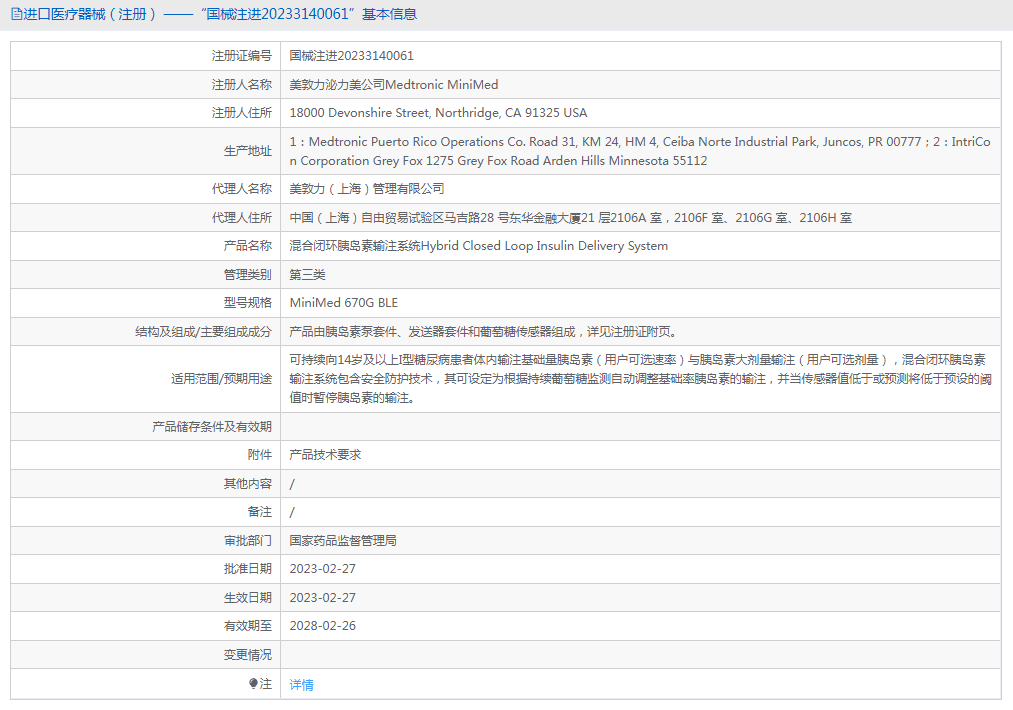This screenshot has height=710, width=1013.
Task: Click the 注册人住所 label
Action: [242, 113]
